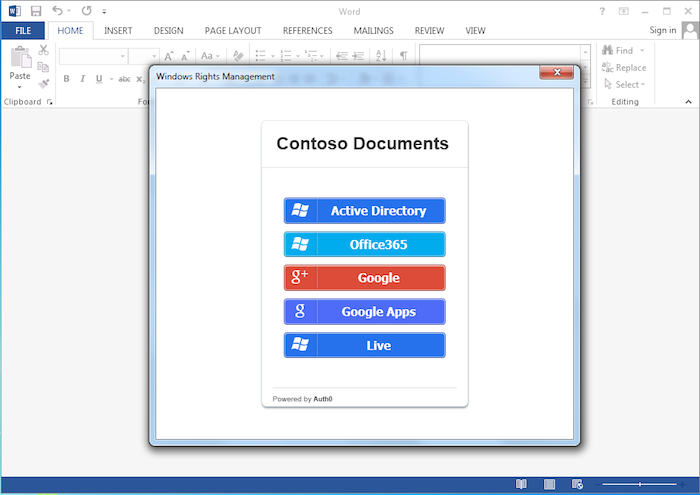
Task: Collapse the ribbon with the chevron
Action: point(688,102)
